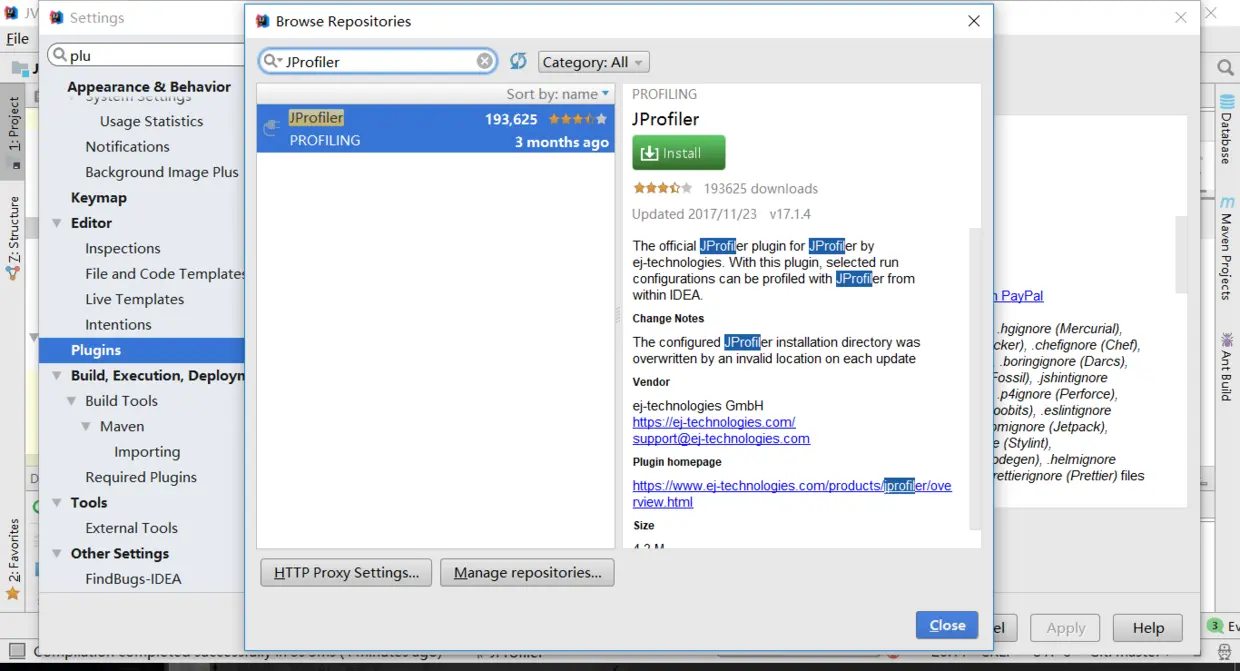Image resolution: width=1240 pixels, height=671 pixels.
Task: Click the magnifier icon in the Browse Repositories search
Action: pyautogui.click(x=270, y=61)
